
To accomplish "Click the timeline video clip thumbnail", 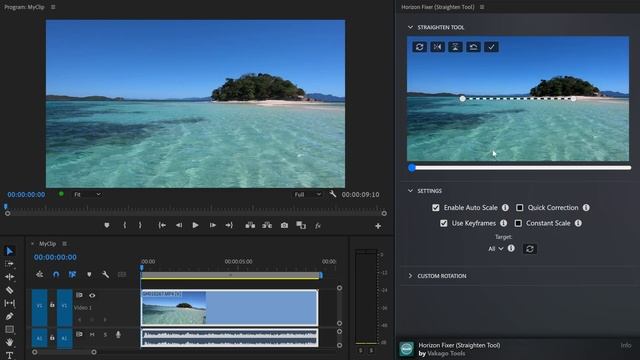I will tap(174, 308).
